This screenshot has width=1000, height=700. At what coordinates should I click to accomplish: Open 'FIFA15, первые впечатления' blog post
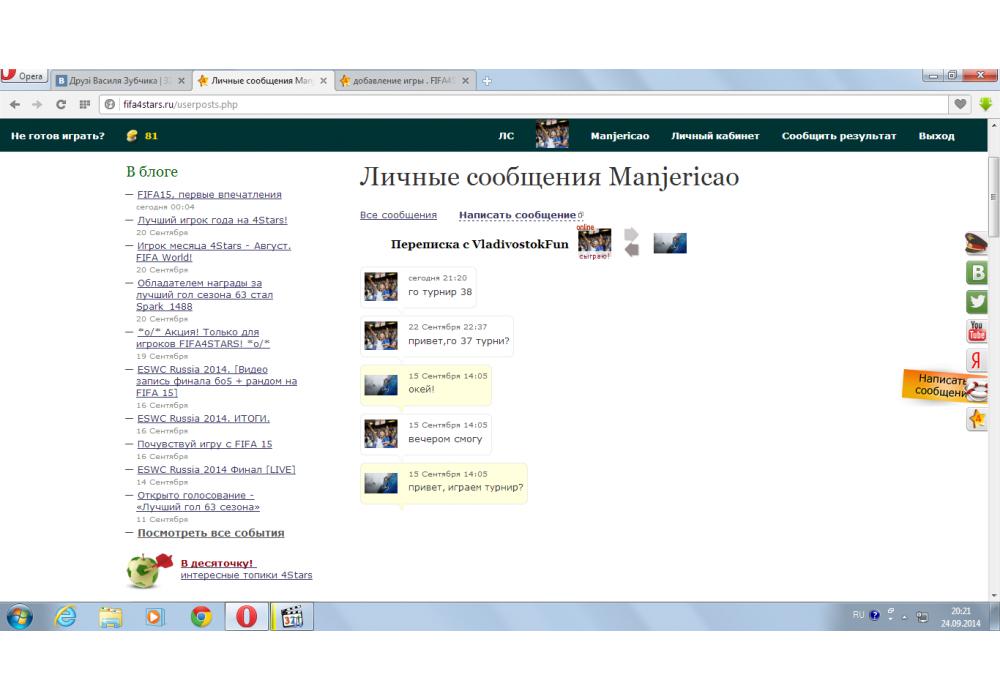(x=209, y=195)
